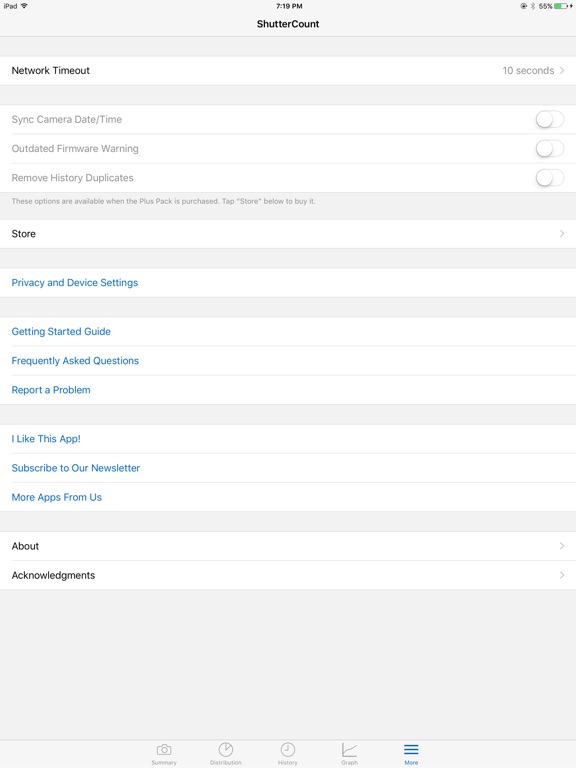Expand Network Timeout 10 seconds chevron

(x=562, y=71)
